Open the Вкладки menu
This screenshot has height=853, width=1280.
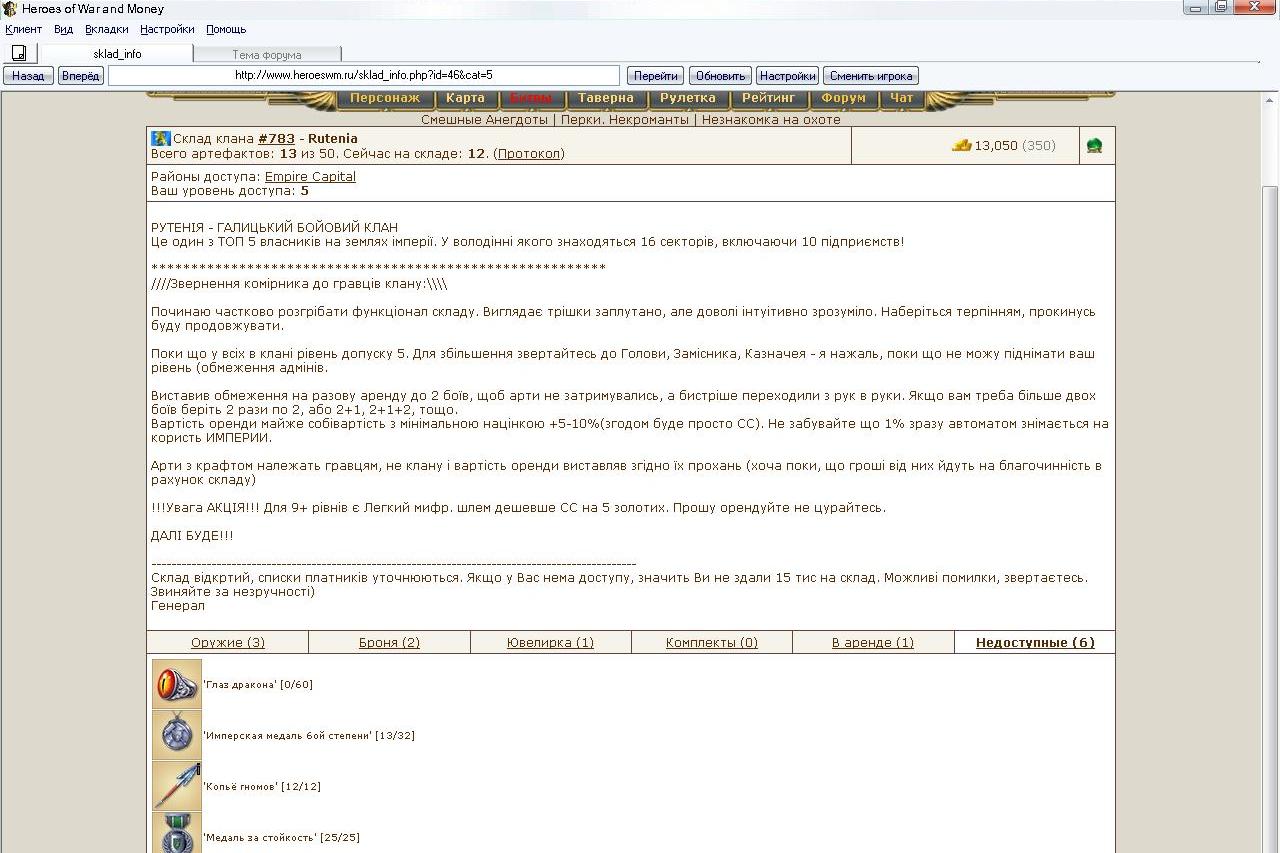pos(107,30)
